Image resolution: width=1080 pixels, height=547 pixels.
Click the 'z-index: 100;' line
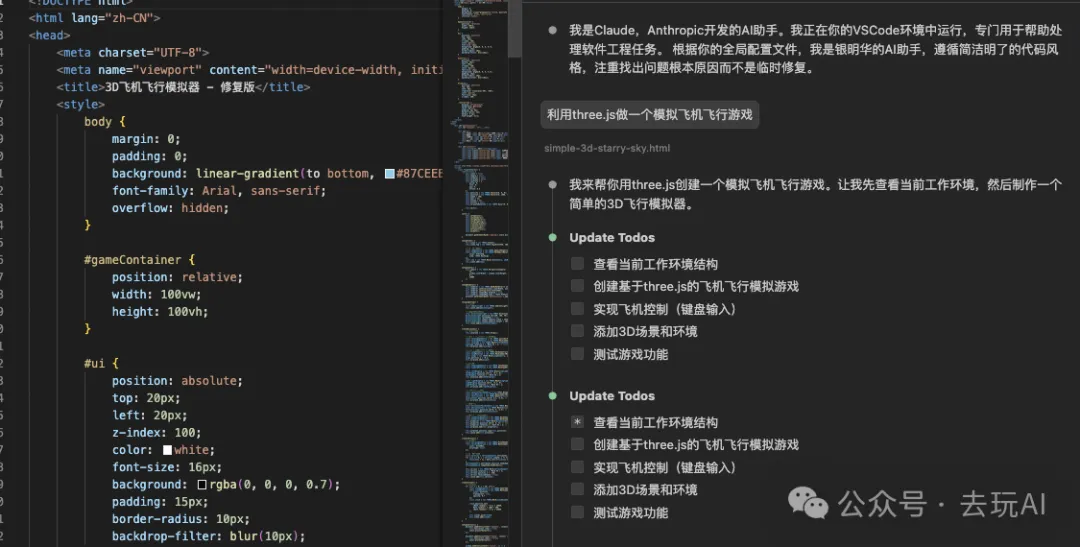(156, 433)
